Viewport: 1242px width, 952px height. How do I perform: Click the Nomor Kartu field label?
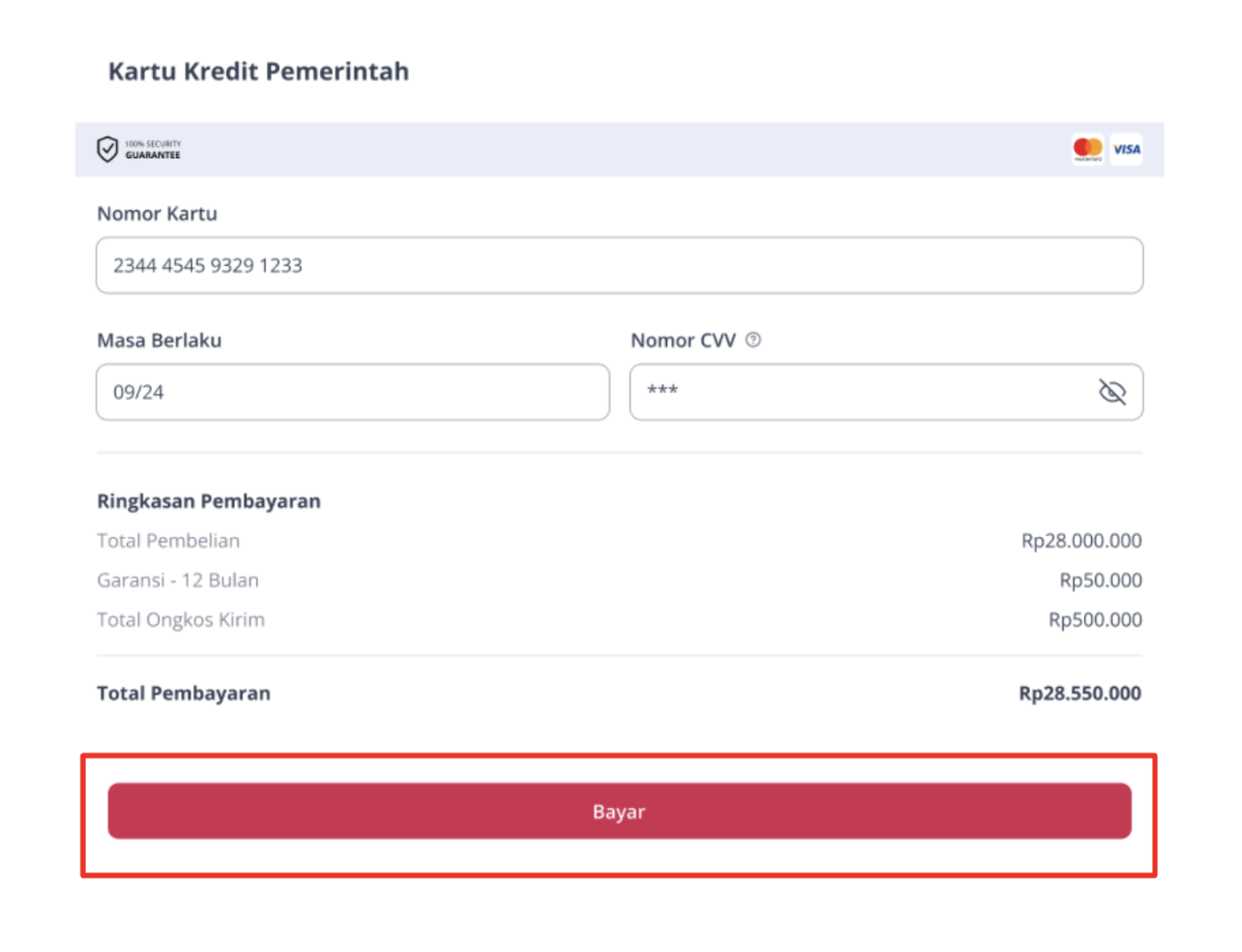tap(157, 214)
